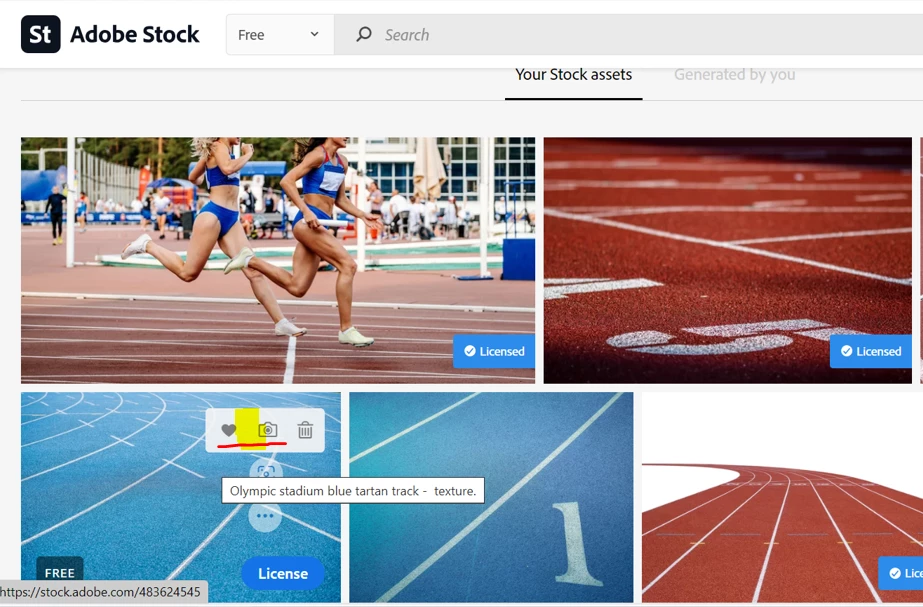Click the Adobe Stock St logo icon
923x607 pixels.
pyautogui.click(x=41, y=34)
